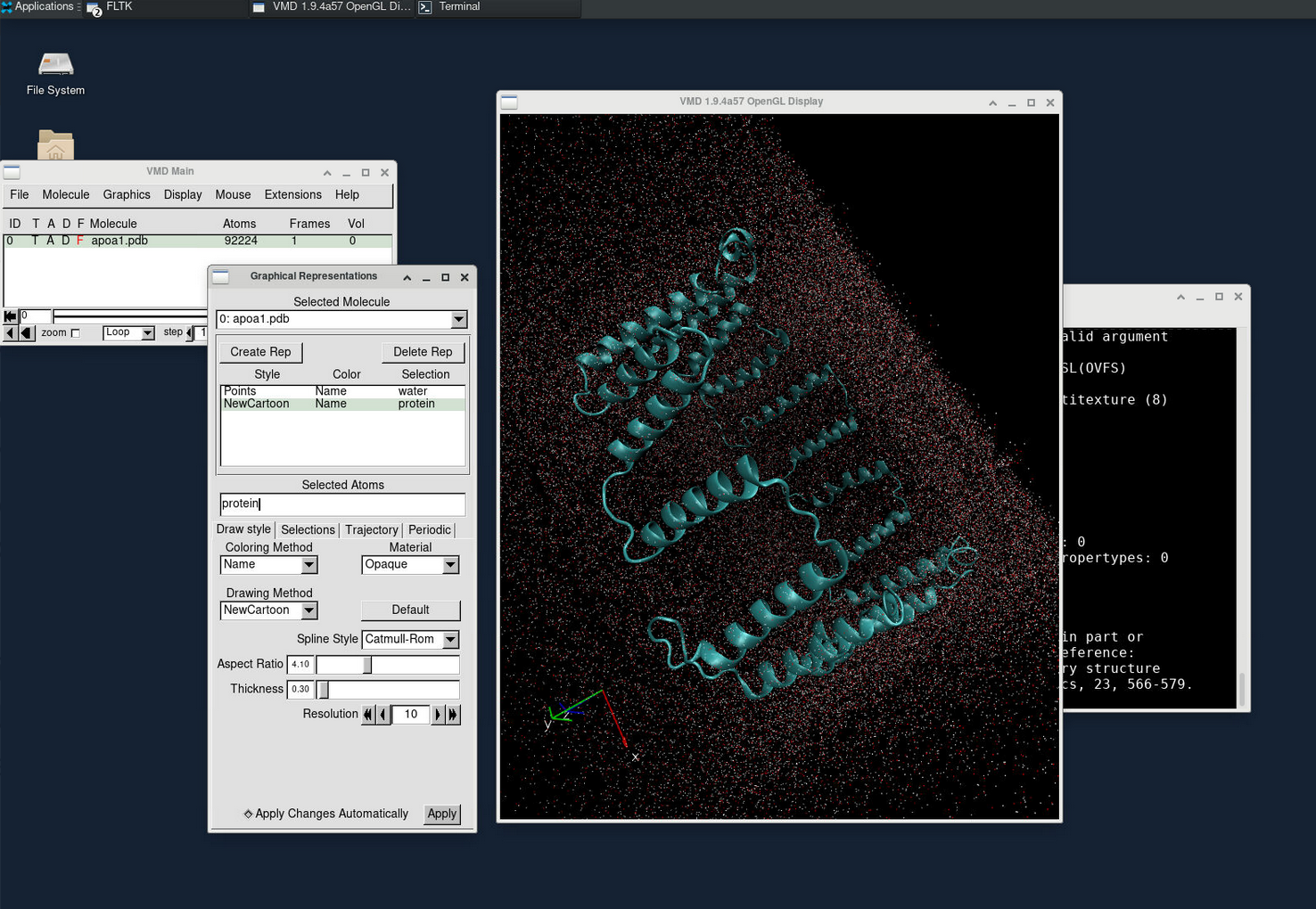Jump to the first animation frame in VMD Main
This screenshot has width=1316, height=909.
coord(11,316)
